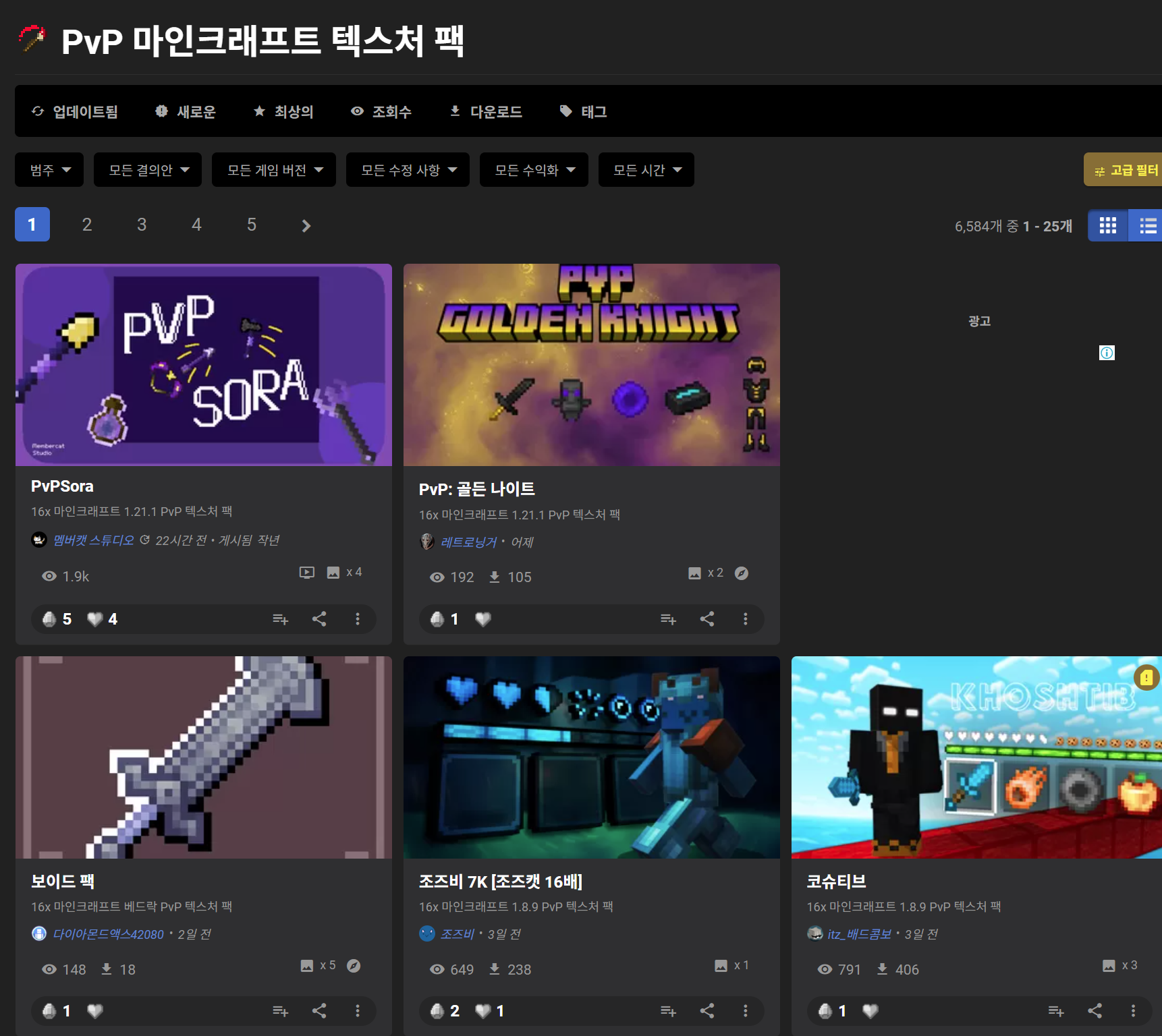
Task: Share the PvP: 골든 나이트 pack
Action: (x=707, y=619)
